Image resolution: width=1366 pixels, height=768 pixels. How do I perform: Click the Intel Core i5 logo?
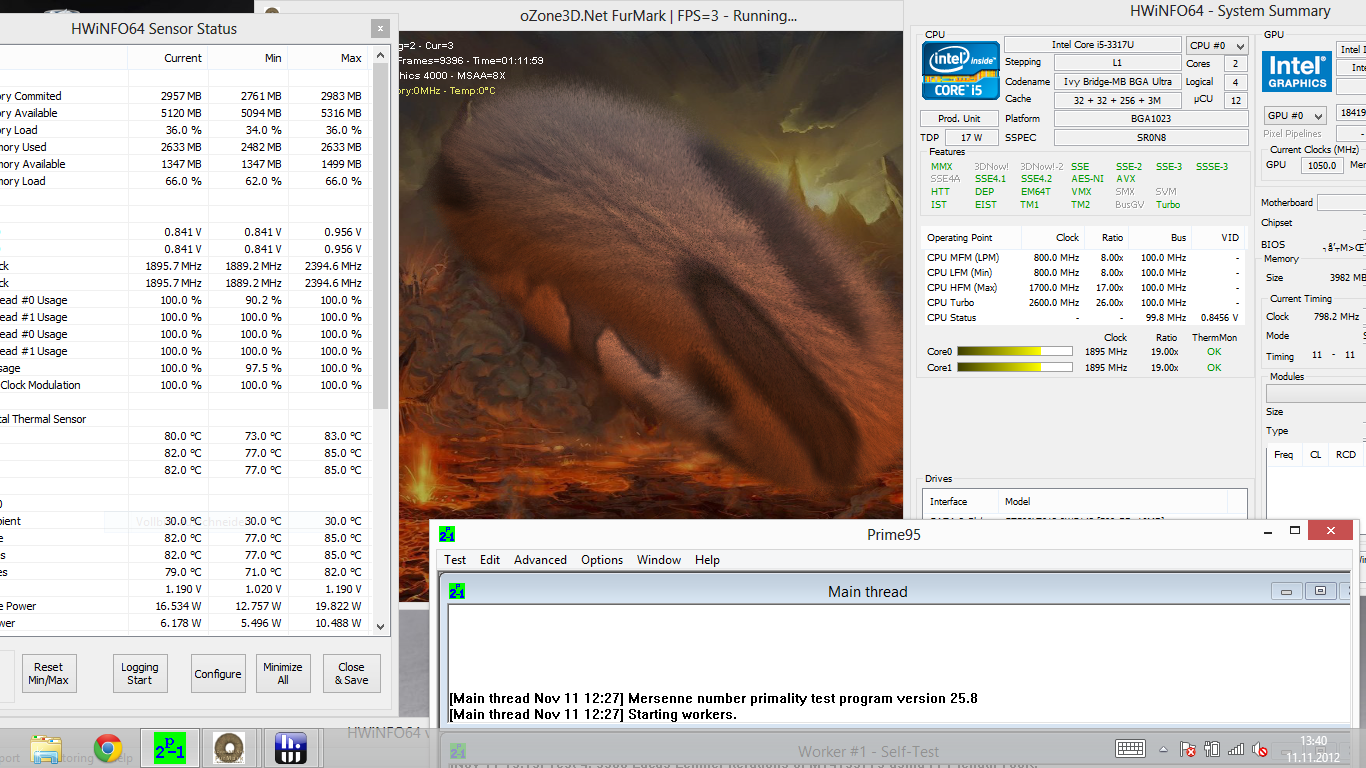pos(960,69)
